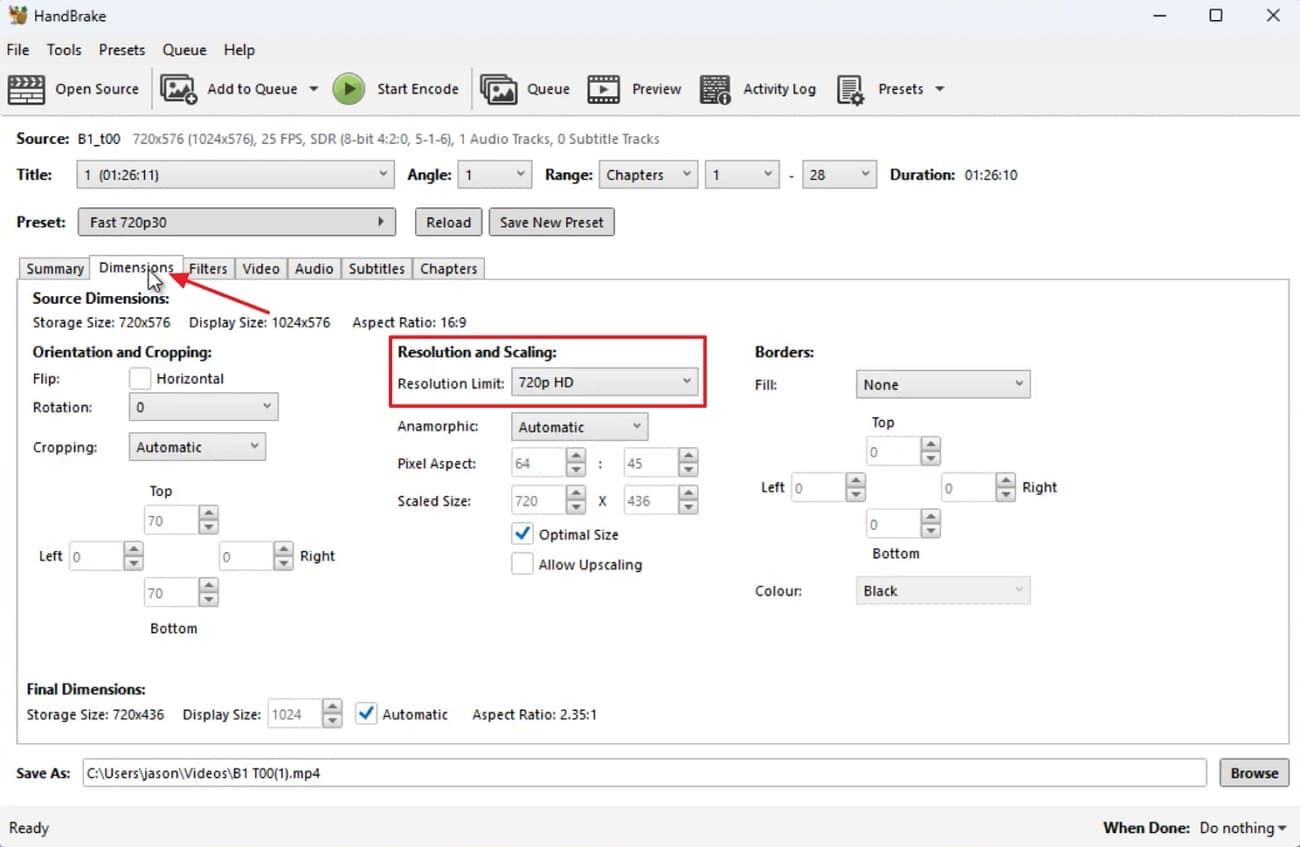Enable Allow Upscaling
Viewport: 1300px width, 847px height.
tap(522, 564)
